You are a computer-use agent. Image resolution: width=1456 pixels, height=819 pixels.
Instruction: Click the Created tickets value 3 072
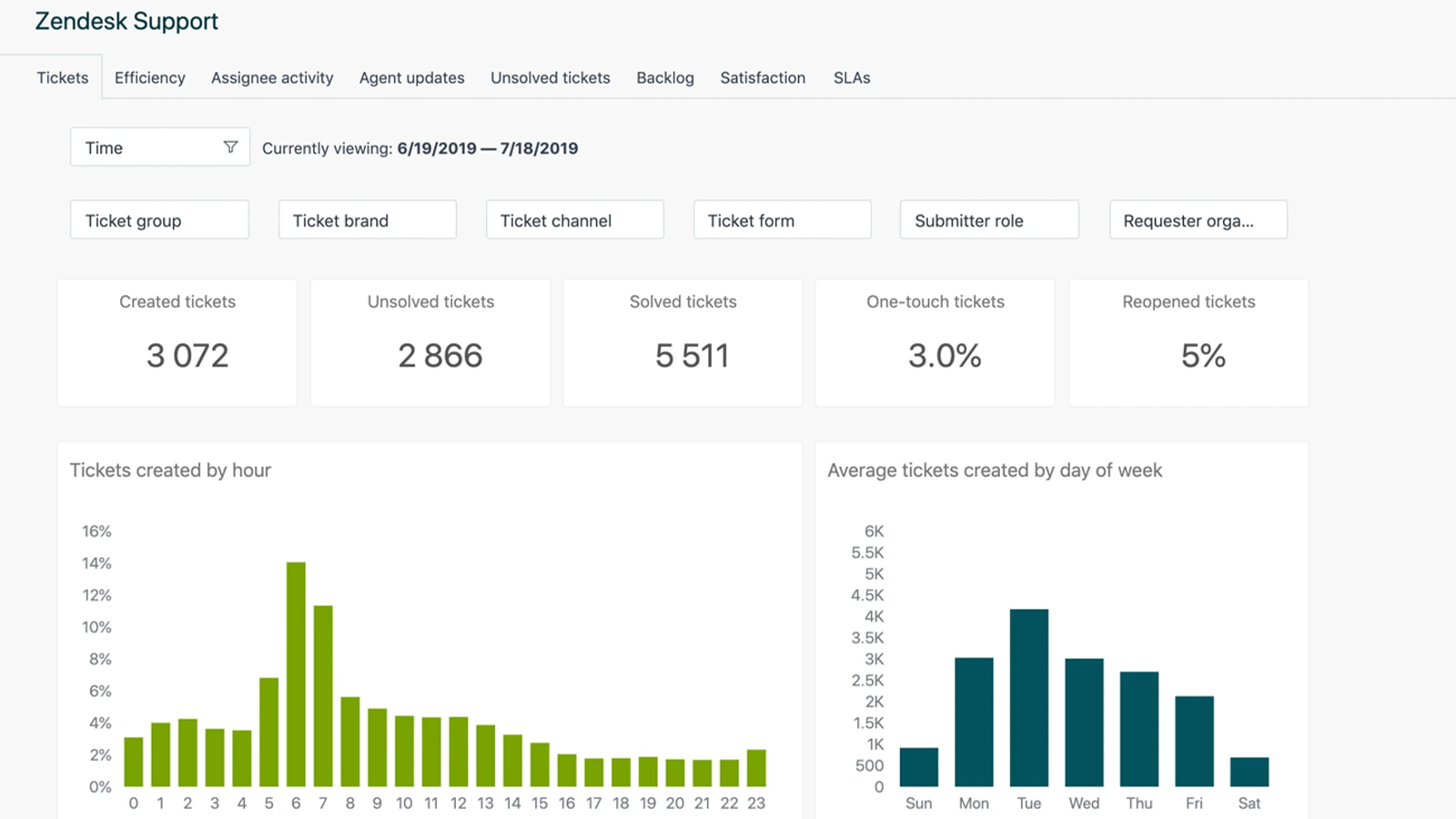(187, 355)
